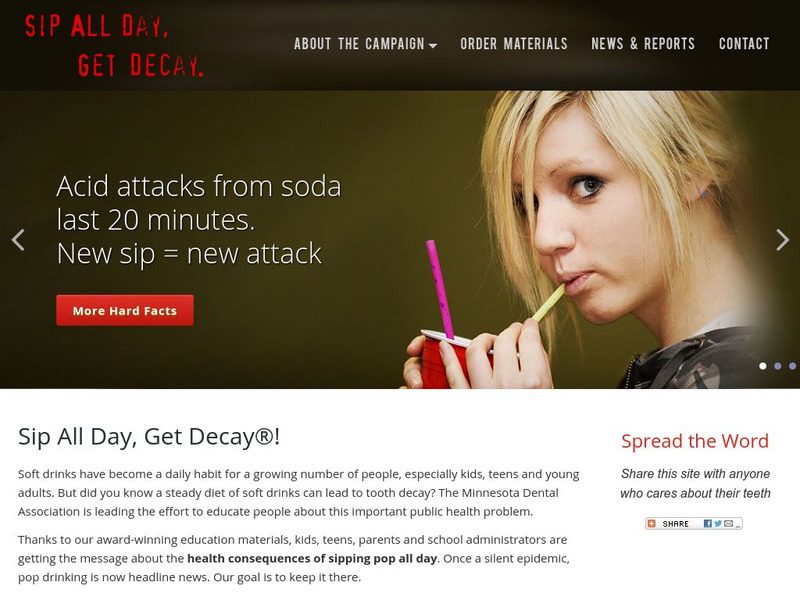Advance to the next slide arrow
Screen dimensions: 800x600
tap(782, 240)
